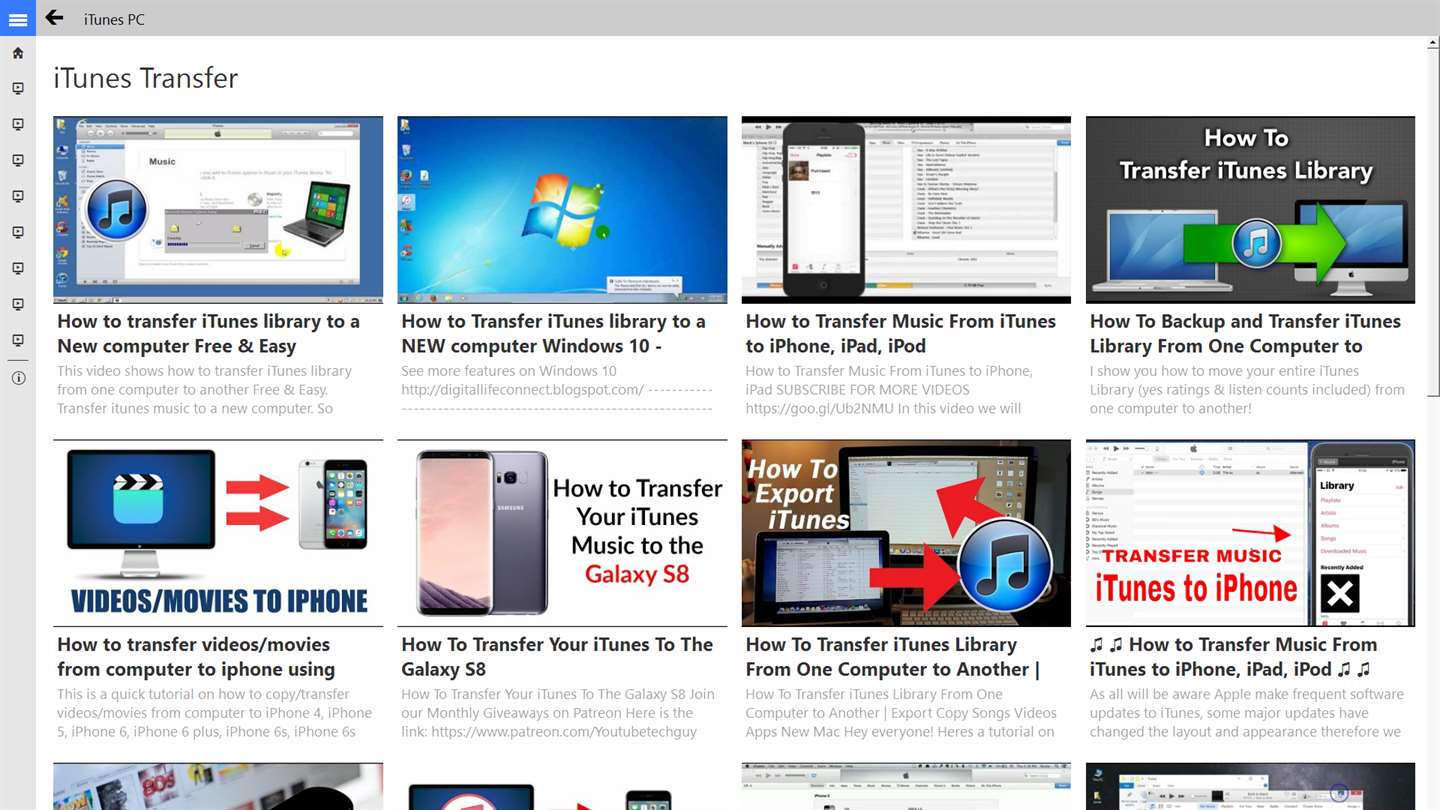Open the Windows 7 desktop video thumbnail
This screenshot has height=810, width=1440.
pos(562,210)
